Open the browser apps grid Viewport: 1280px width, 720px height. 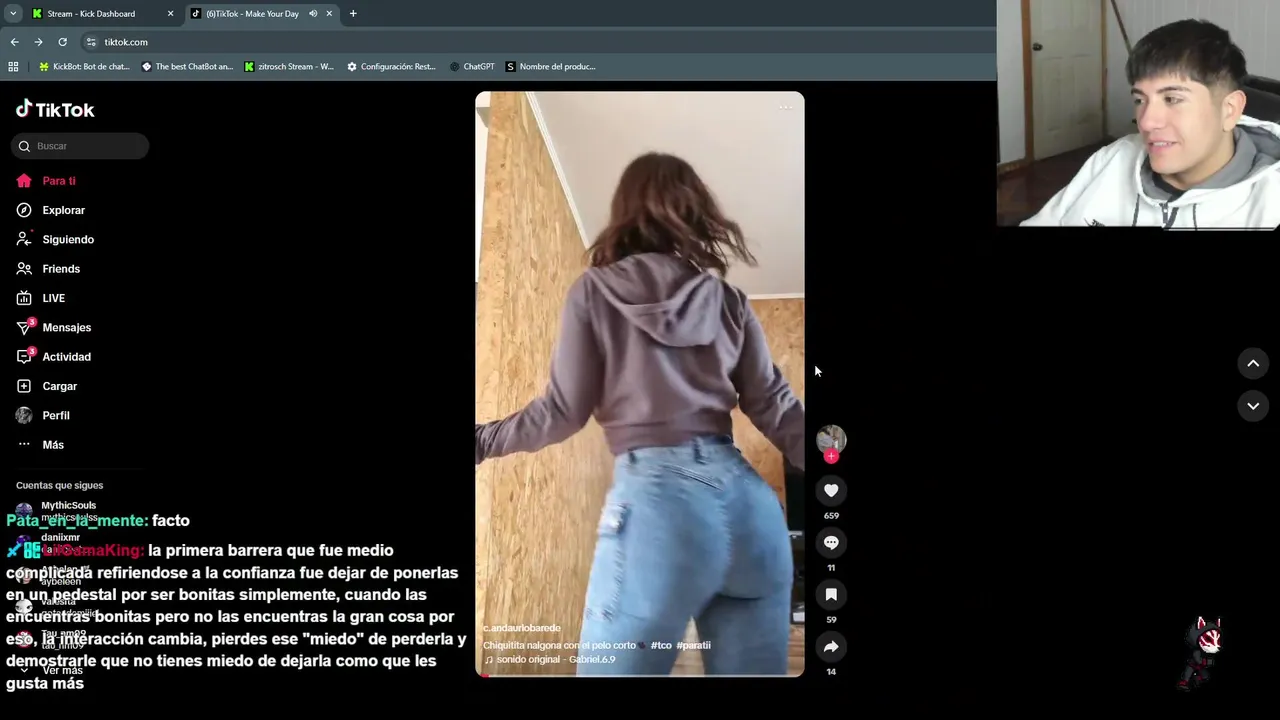[x=13, y=67]
